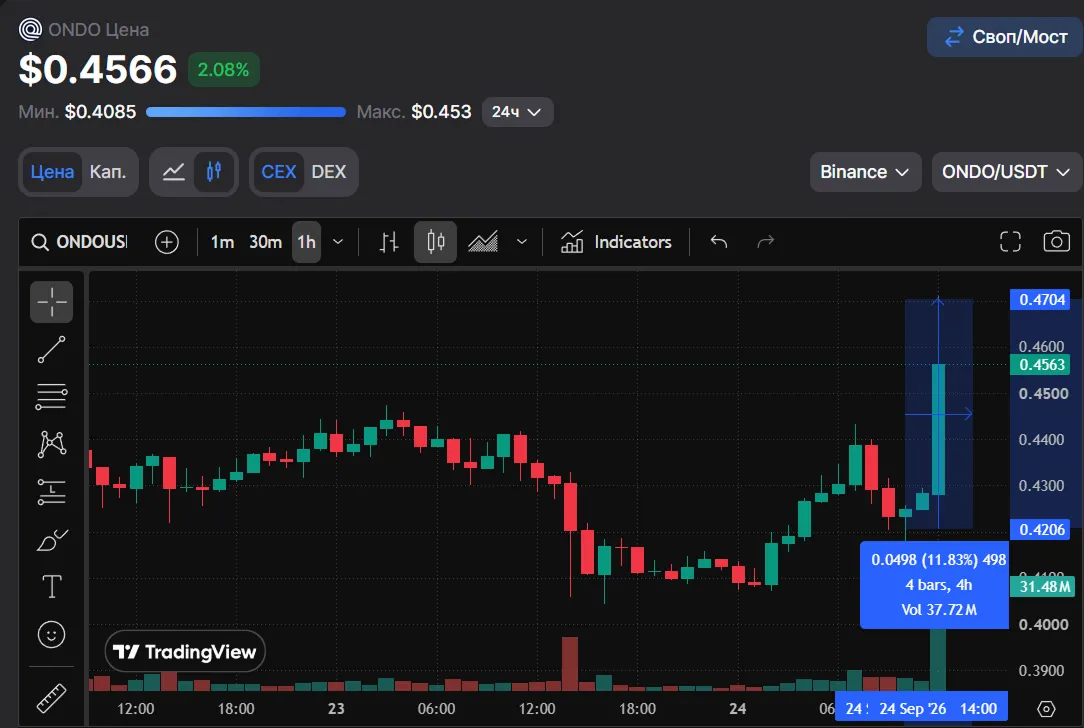Viewport: 1084px width, 728px height.
Task: Click the Своп/Мост button
Action: pos(1006,37)
